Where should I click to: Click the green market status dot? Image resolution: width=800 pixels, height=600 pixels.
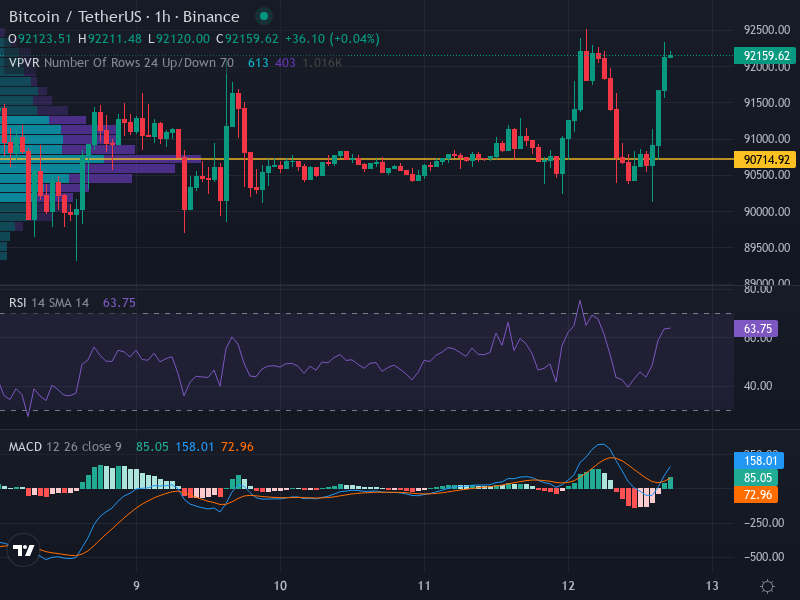click(263, 17)
